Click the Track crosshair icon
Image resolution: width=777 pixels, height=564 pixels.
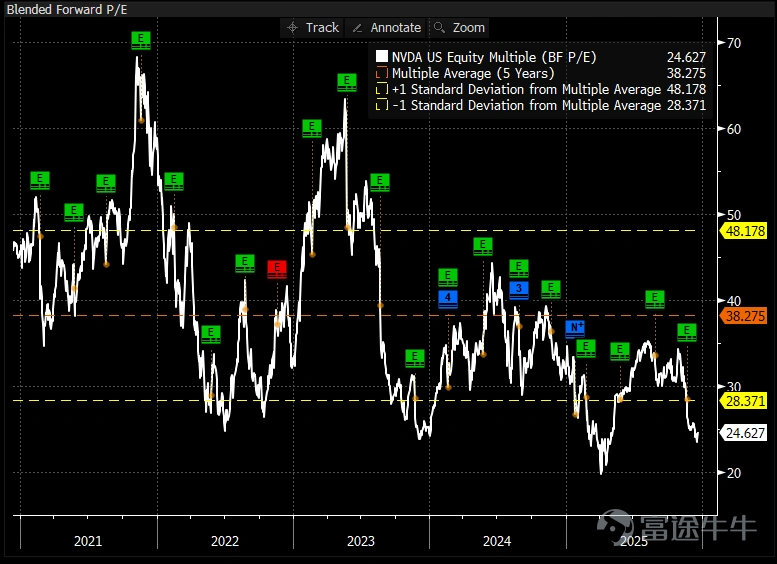pyautogui.click(x=293, y=28)
